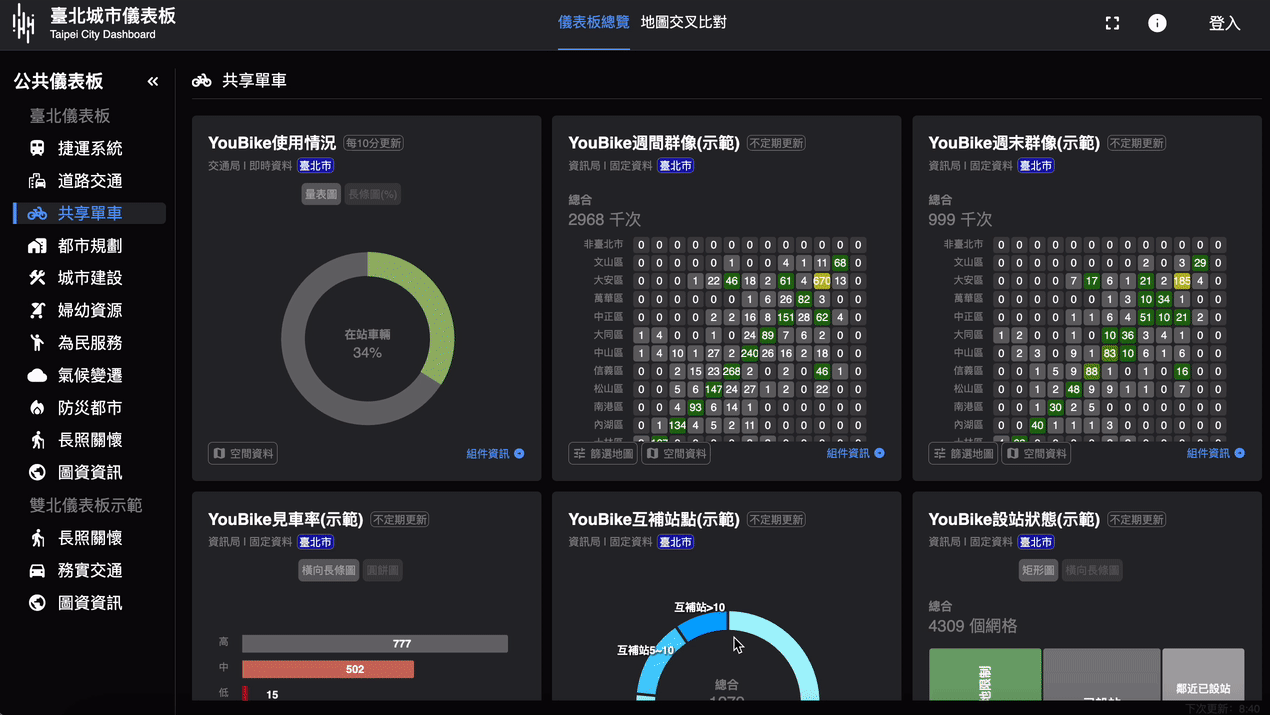Click the fullscreen icon in header
This screenshot has width=1270, height=715.
click(x=1112, y=23)
